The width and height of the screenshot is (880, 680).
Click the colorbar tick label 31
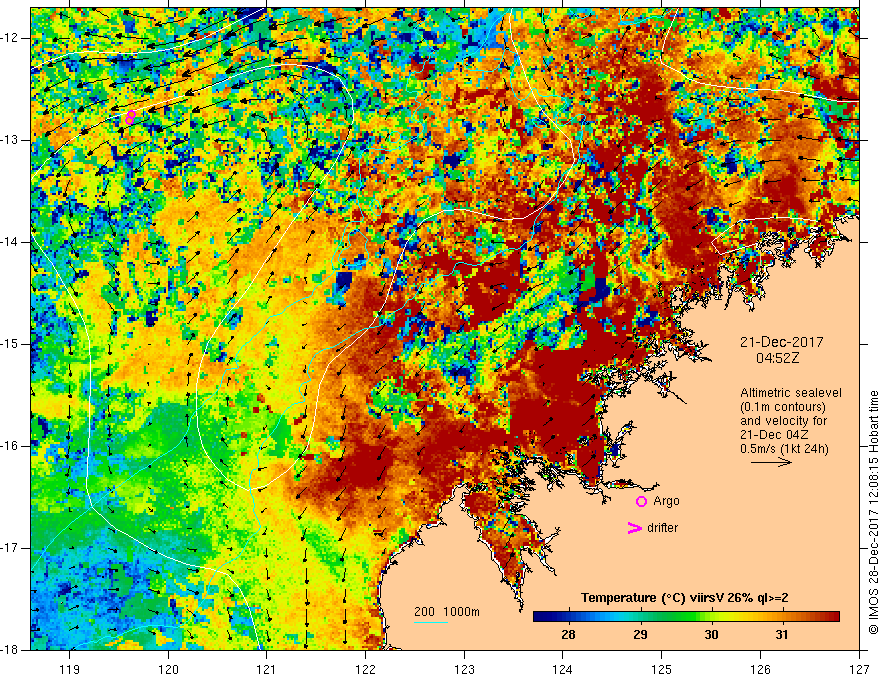tap(782, 635)
